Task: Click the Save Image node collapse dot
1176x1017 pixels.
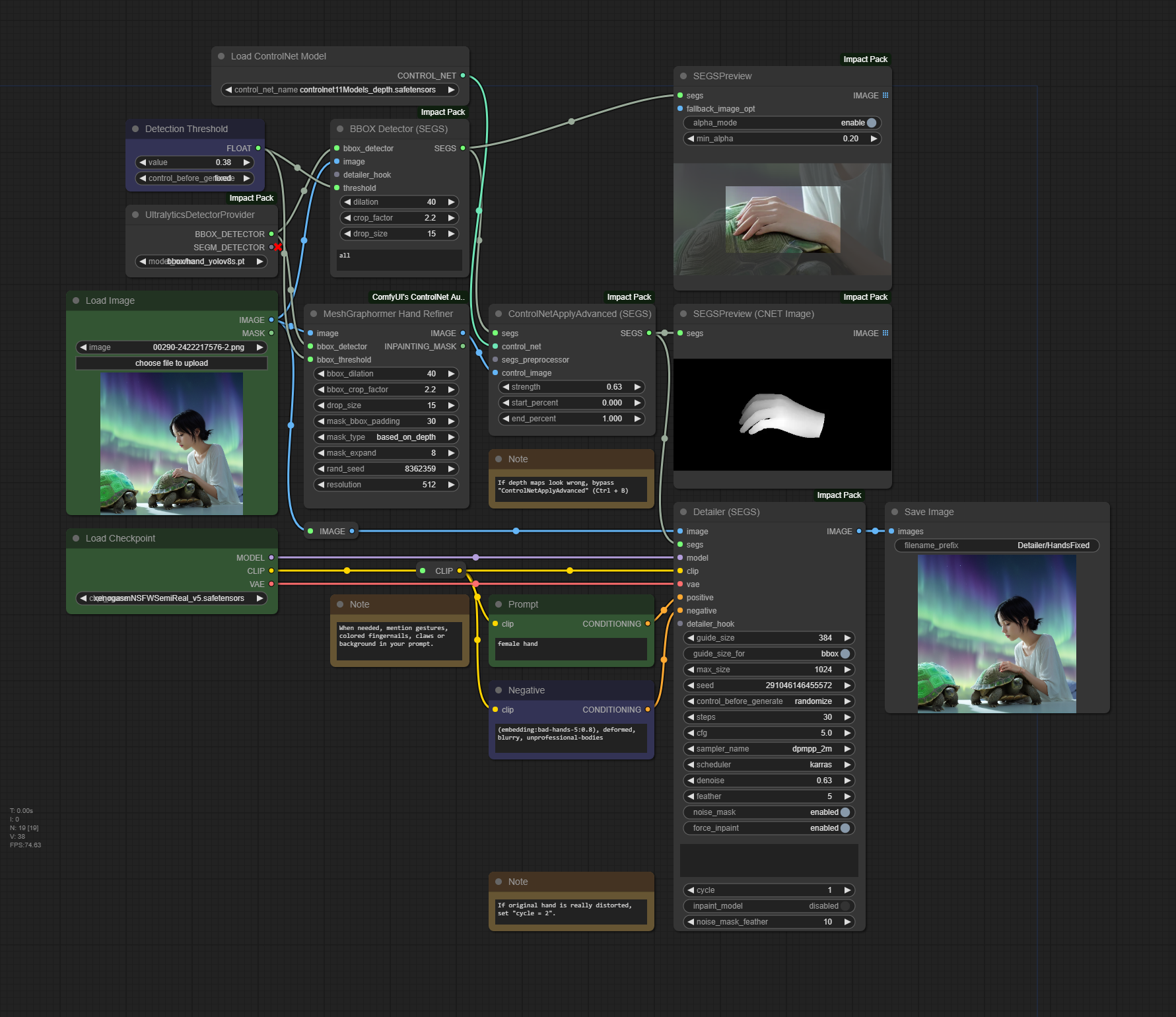Action: pos(895,512)
